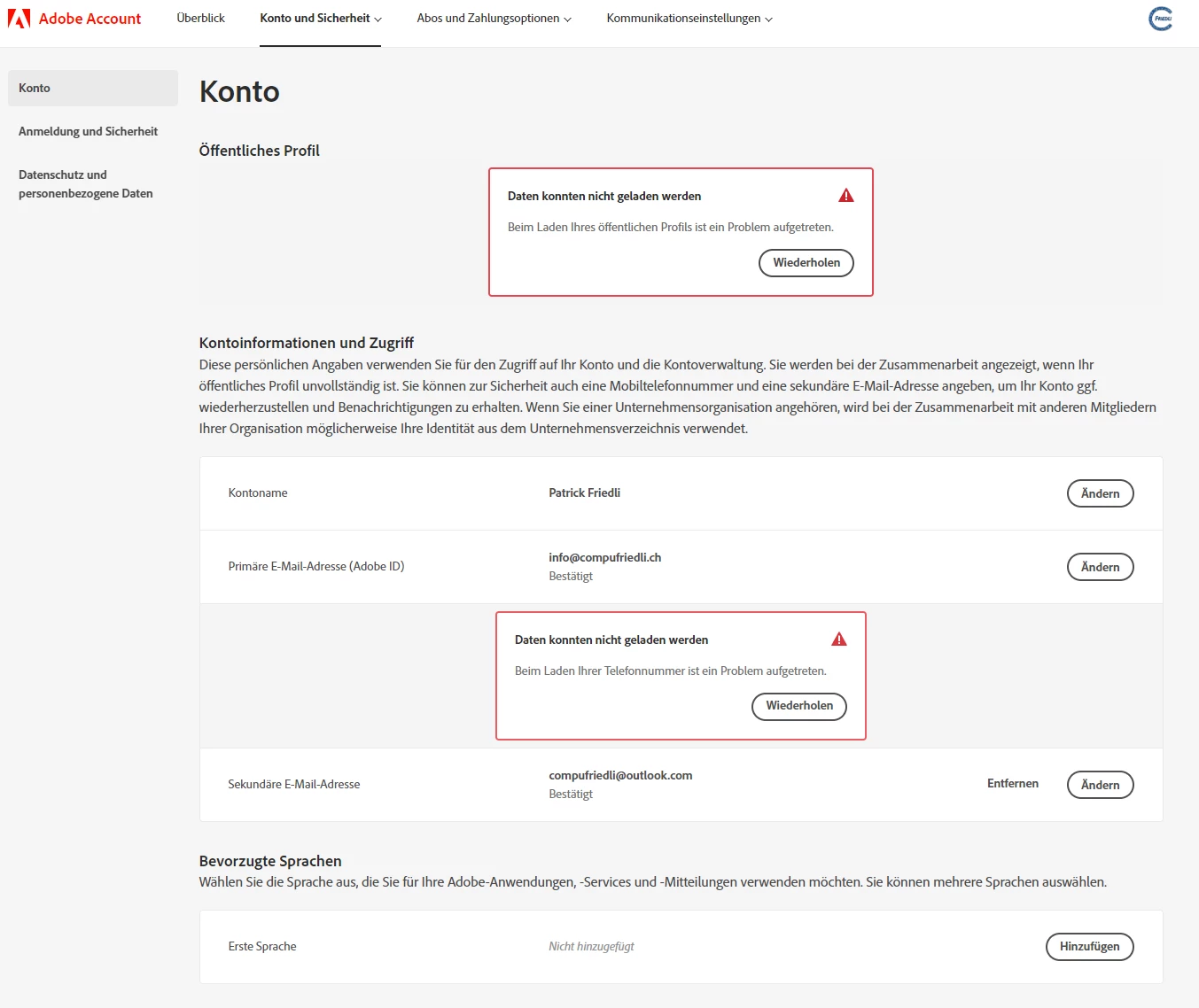Change the Kontoname
The image size is (1199, 1008).
[1101, 493]
